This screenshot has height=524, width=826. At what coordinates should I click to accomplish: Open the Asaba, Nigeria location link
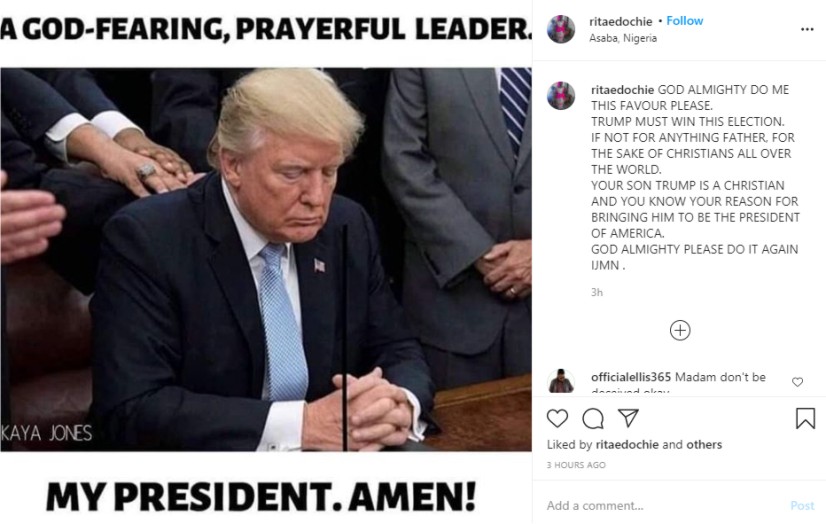pos(623,38)
